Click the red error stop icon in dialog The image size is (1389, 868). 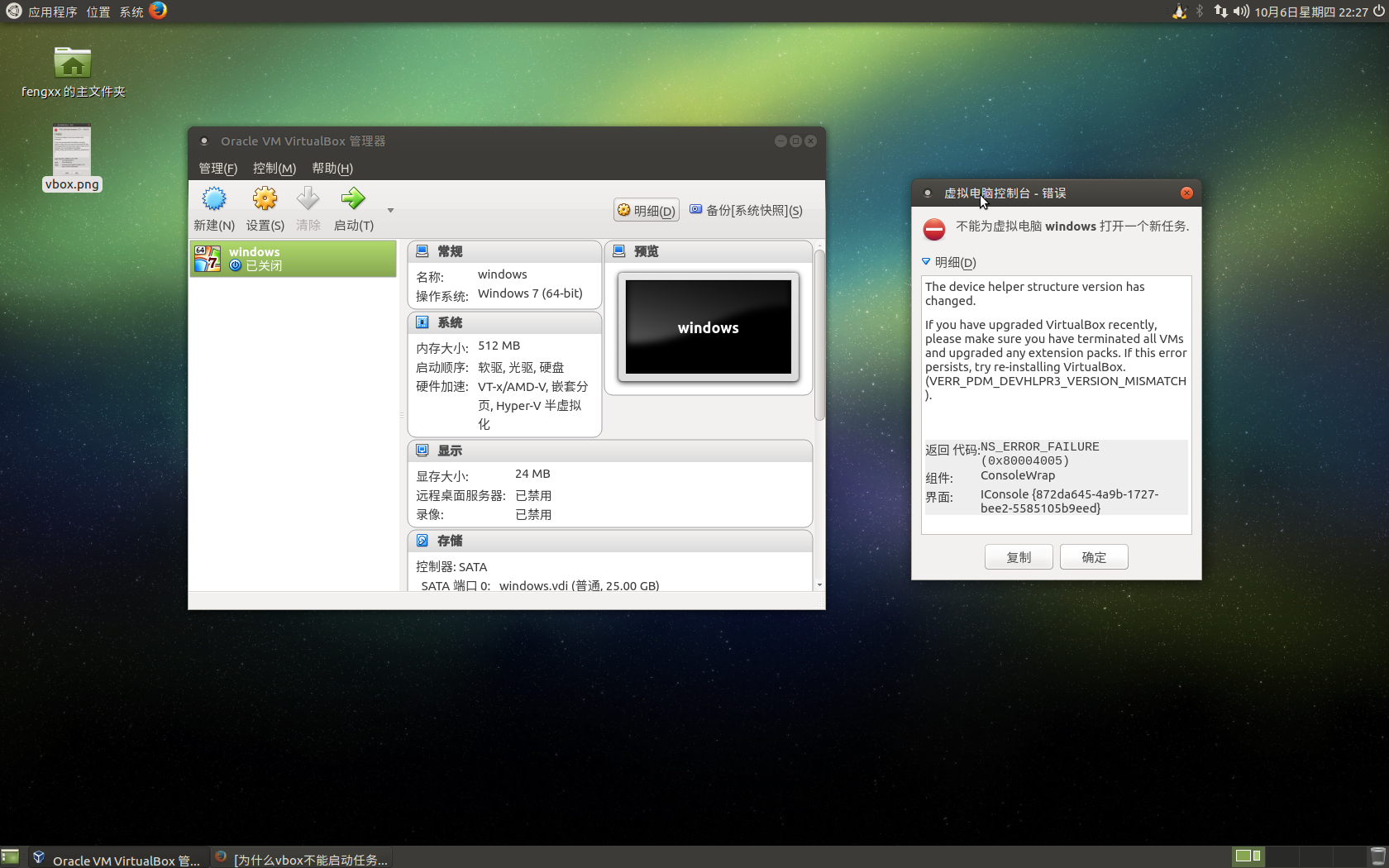[x=934, y=229]
